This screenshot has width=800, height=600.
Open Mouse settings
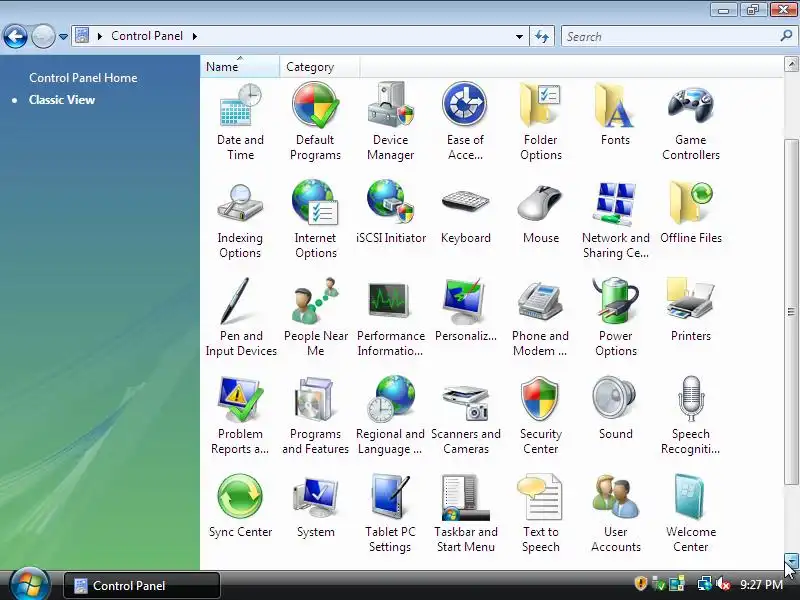(540, 213)
